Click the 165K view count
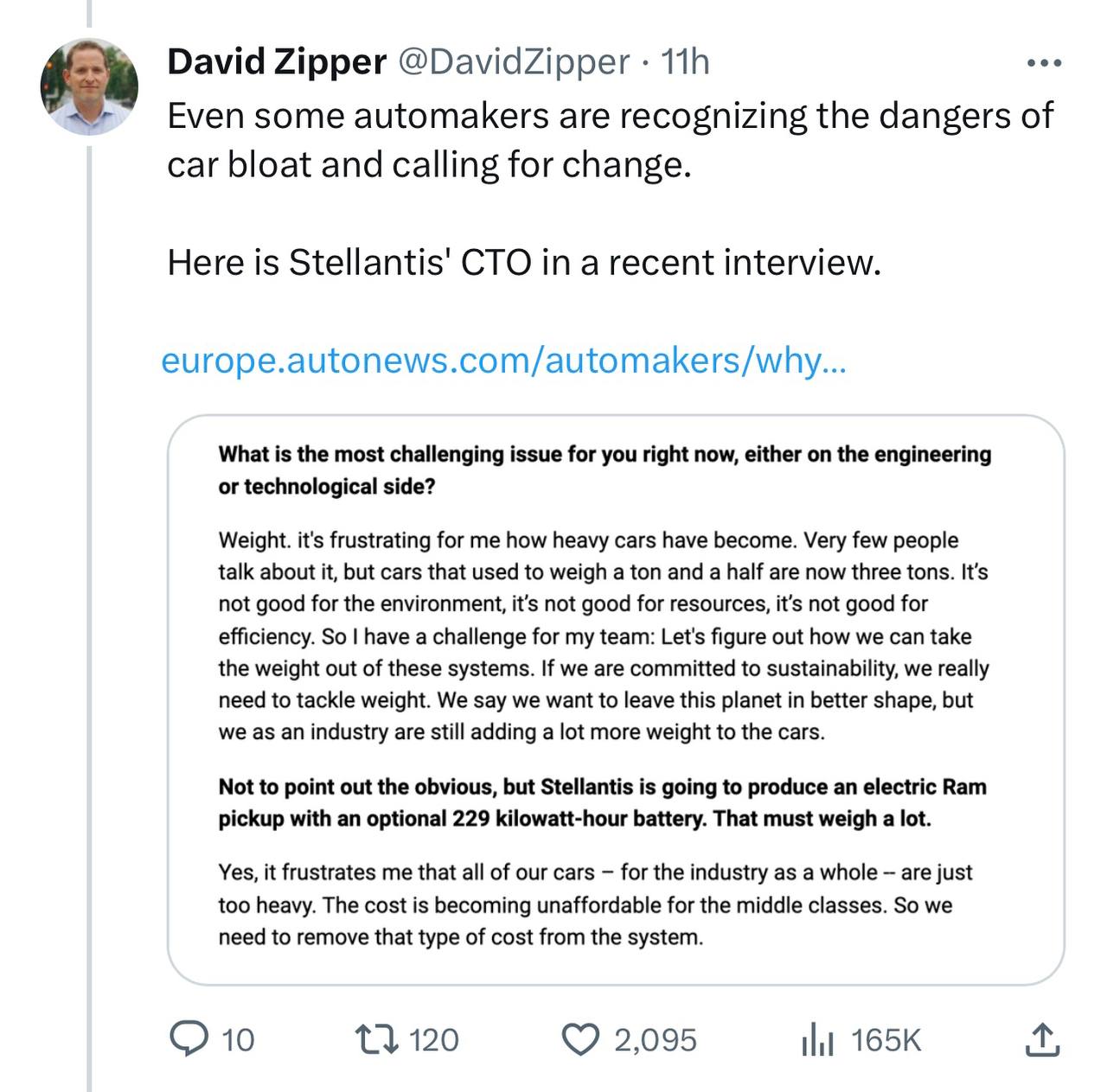Image resolution: width=1107 pixels, height=1092 pixels. [x=886, y=1040]
